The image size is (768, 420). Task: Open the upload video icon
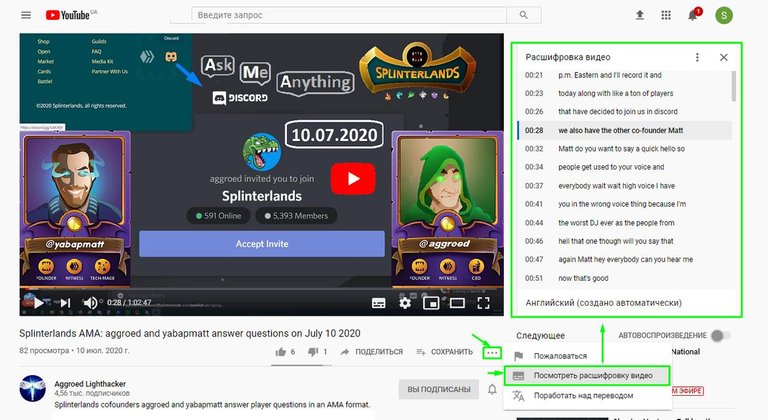point(640,15)
